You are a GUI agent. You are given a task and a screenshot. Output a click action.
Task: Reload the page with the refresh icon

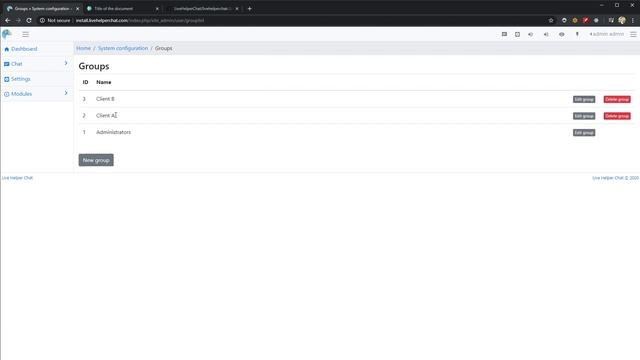point(29,20)
